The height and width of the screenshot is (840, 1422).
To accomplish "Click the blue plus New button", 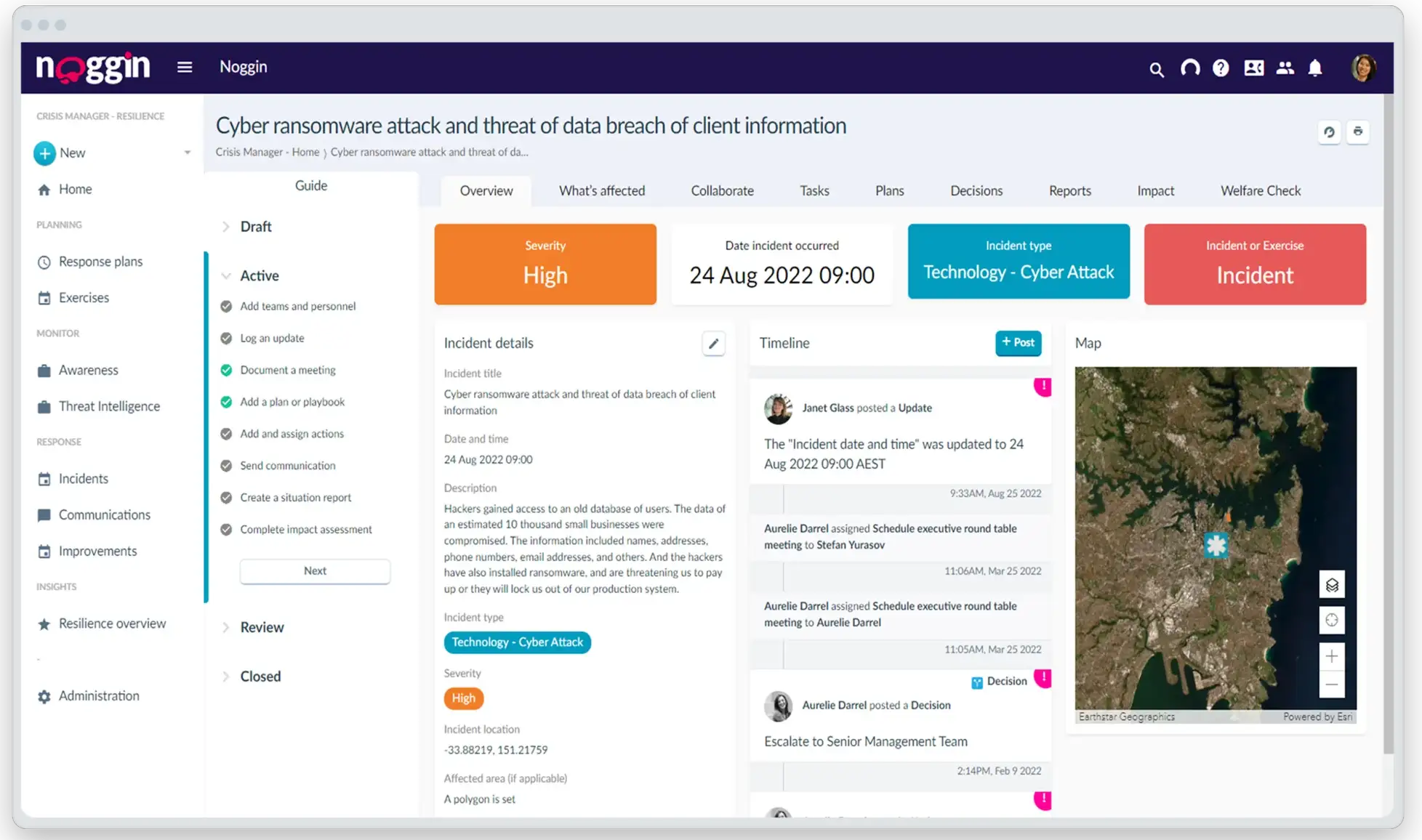I will (44, 153).
